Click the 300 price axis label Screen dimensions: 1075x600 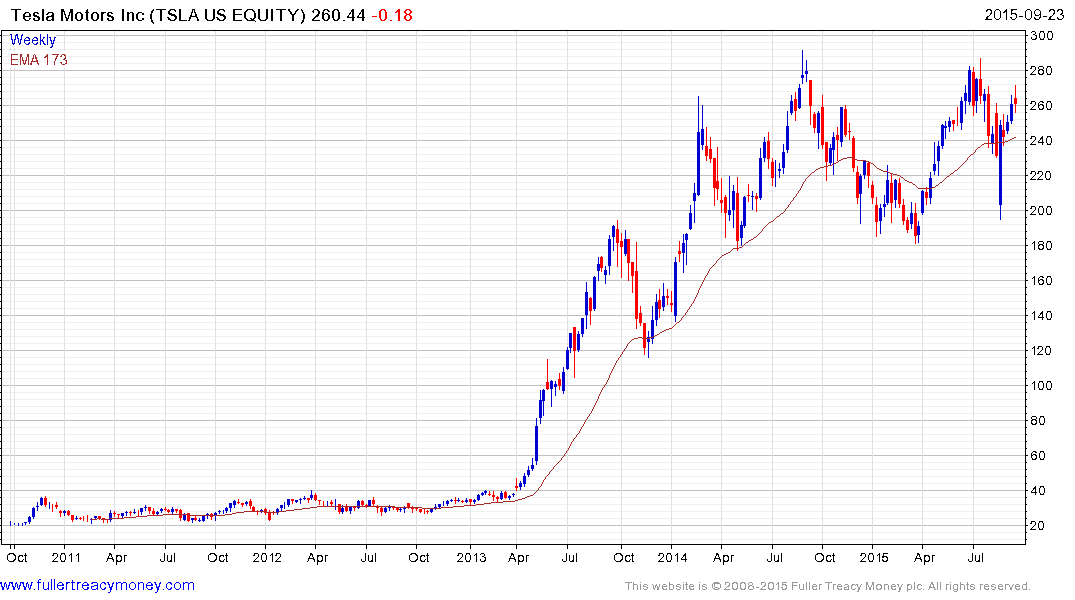pyautogui.click(x=1042, y=36)
